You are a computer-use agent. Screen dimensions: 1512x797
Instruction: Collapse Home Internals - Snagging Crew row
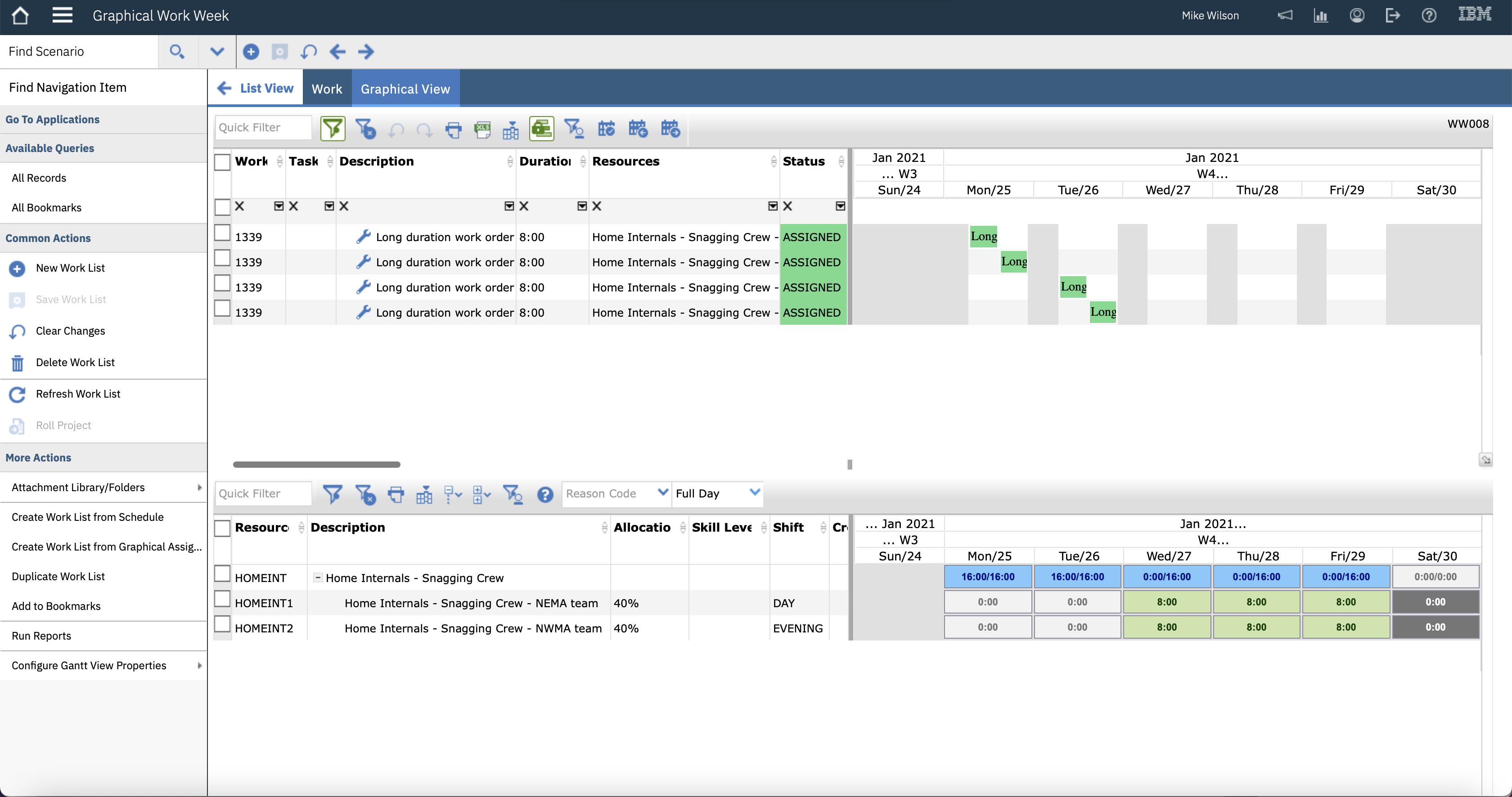318,577
